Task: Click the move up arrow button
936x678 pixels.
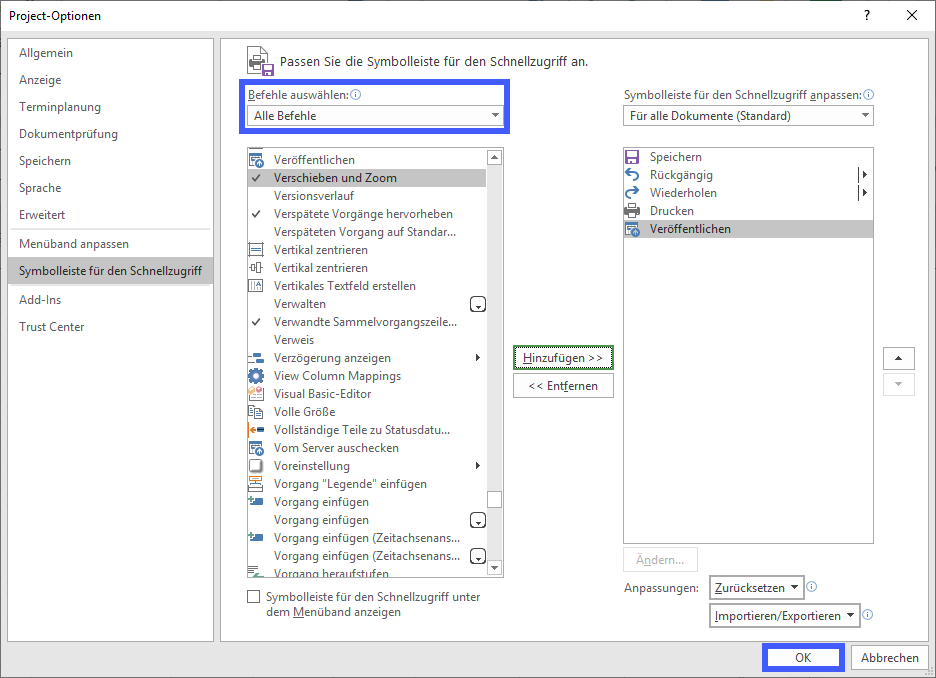Action: pyautogui.click(x=898, y=358)
